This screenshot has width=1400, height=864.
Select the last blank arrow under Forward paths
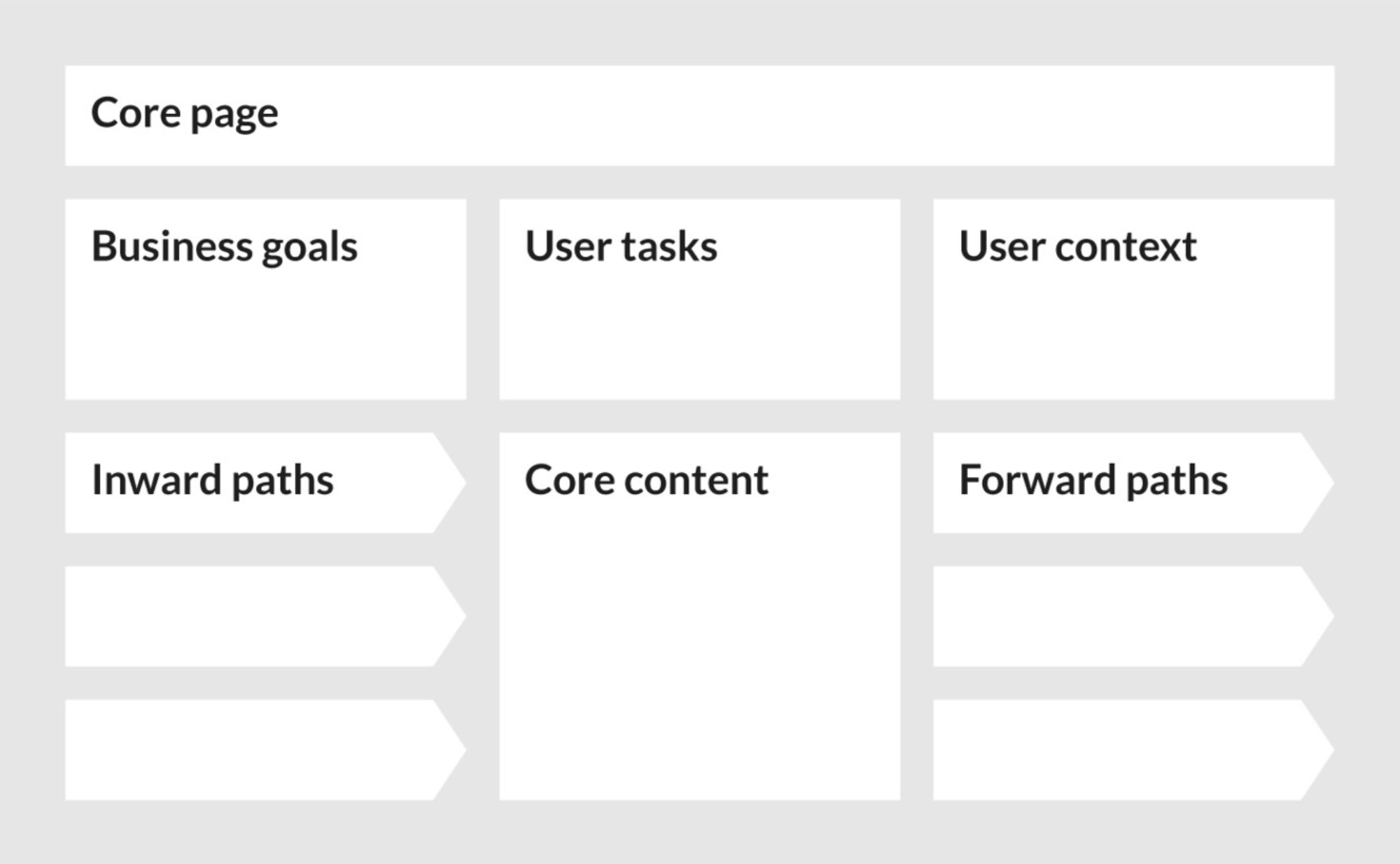[1133, 750]
